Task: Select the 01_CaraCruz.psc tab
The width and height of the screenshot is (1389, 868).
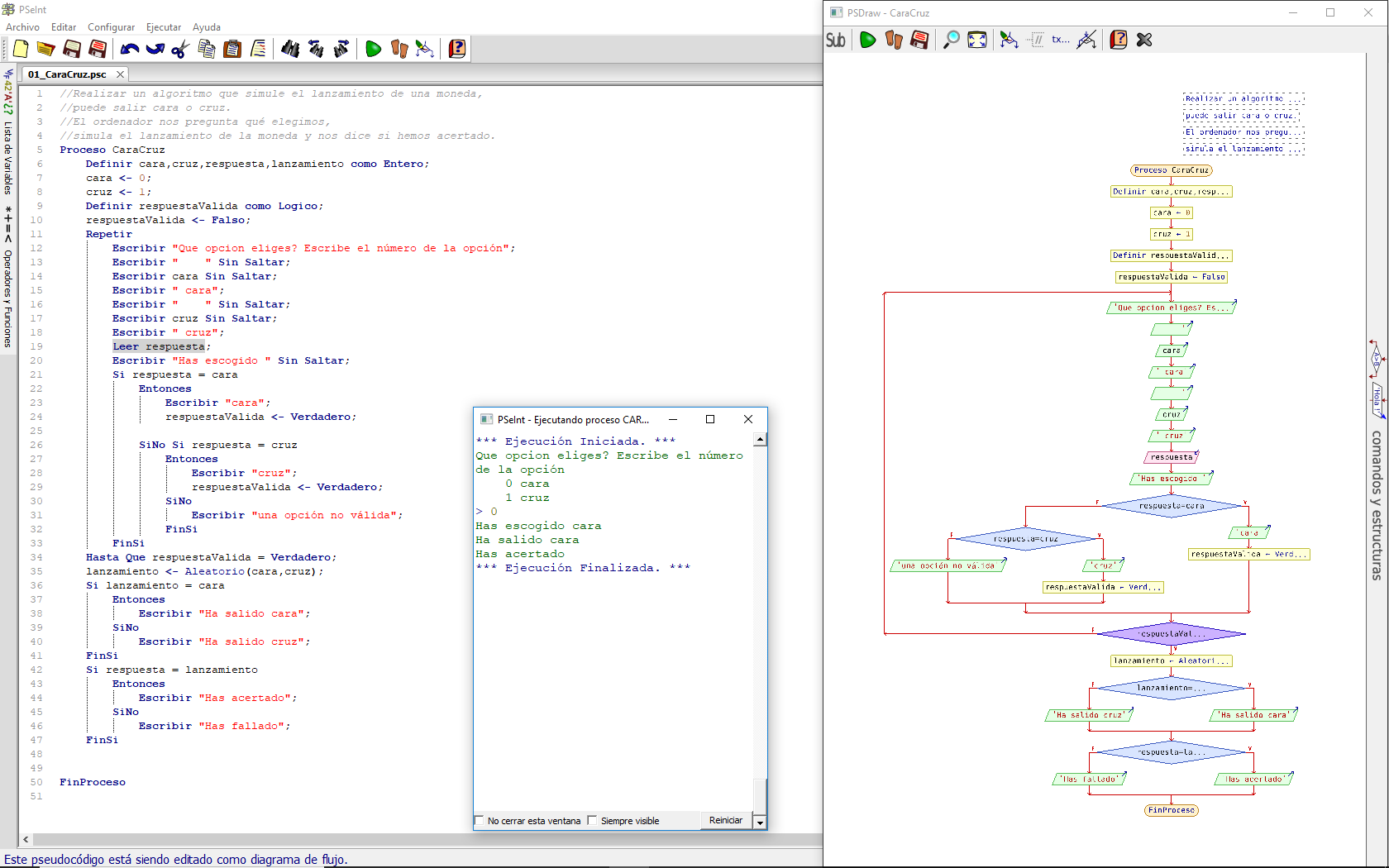Action: (x=67, y=74)
